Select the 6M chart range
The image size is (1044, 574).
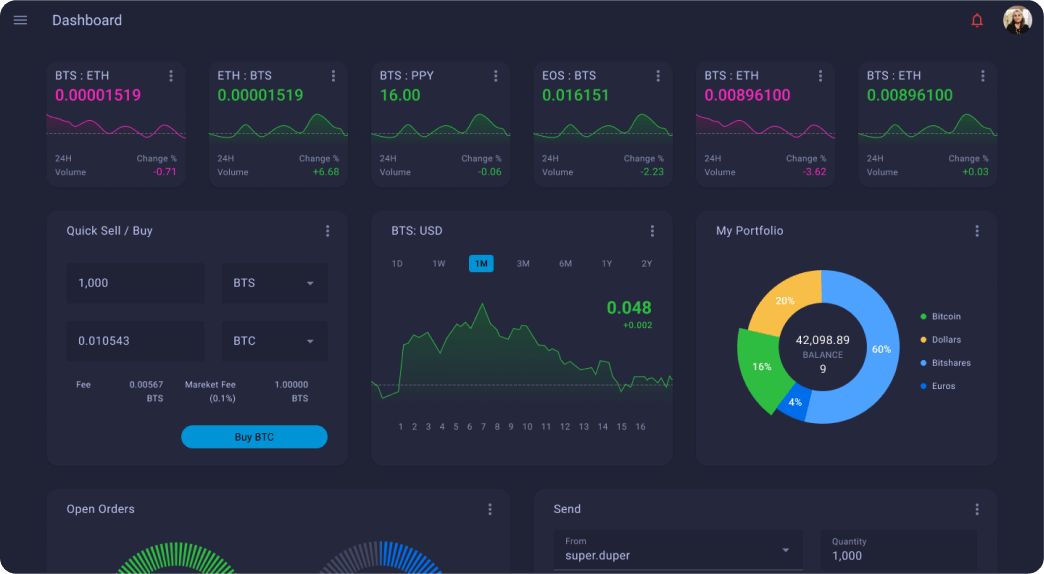(566, 264)
